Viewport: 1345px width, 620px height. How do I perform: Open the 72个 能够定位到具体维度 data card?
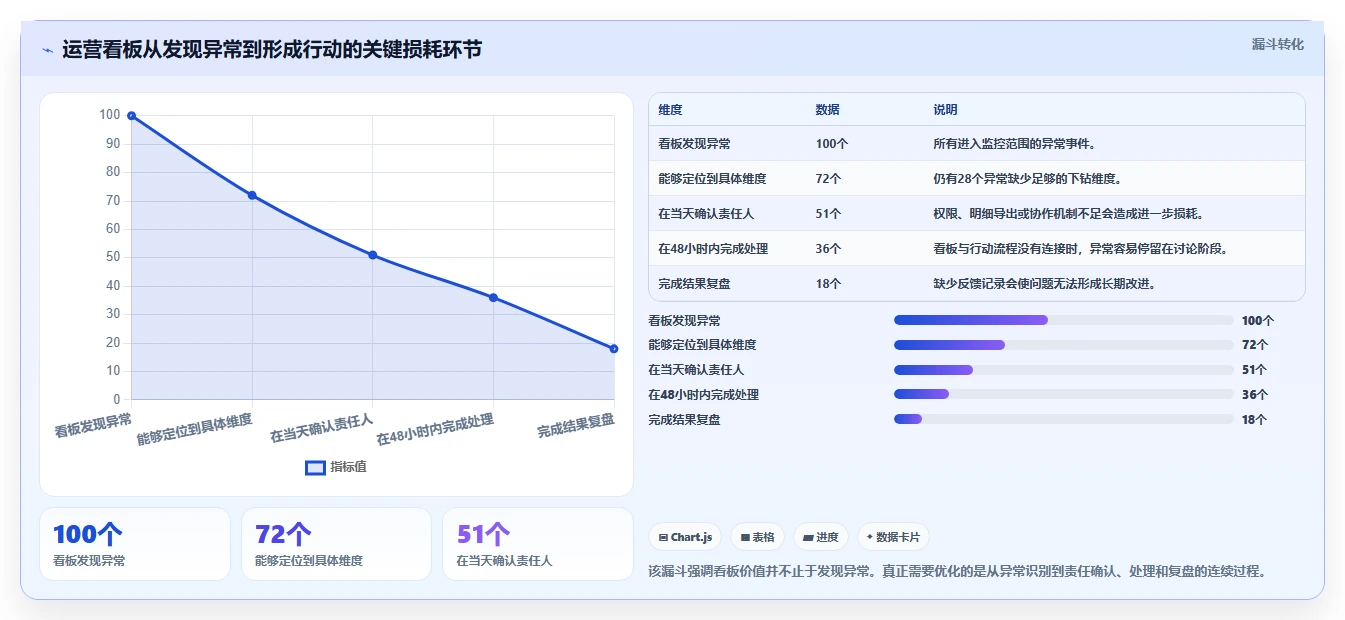[336, 544]
